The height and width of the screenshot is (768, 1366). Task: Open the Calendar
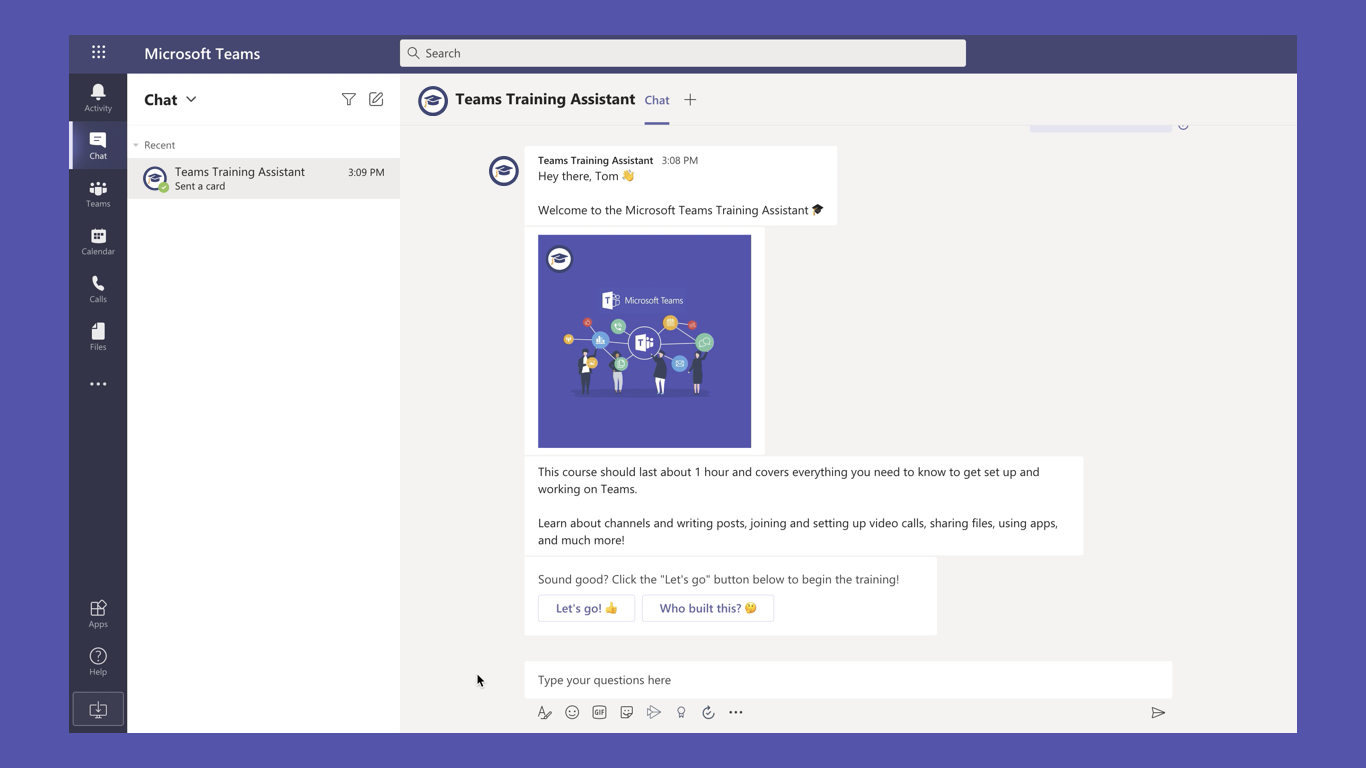click(x=98, y=241)
